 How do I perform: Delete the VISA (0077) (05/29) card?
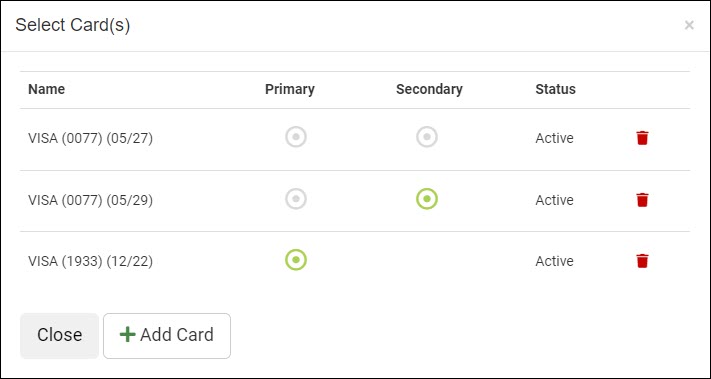coord(642,200)
